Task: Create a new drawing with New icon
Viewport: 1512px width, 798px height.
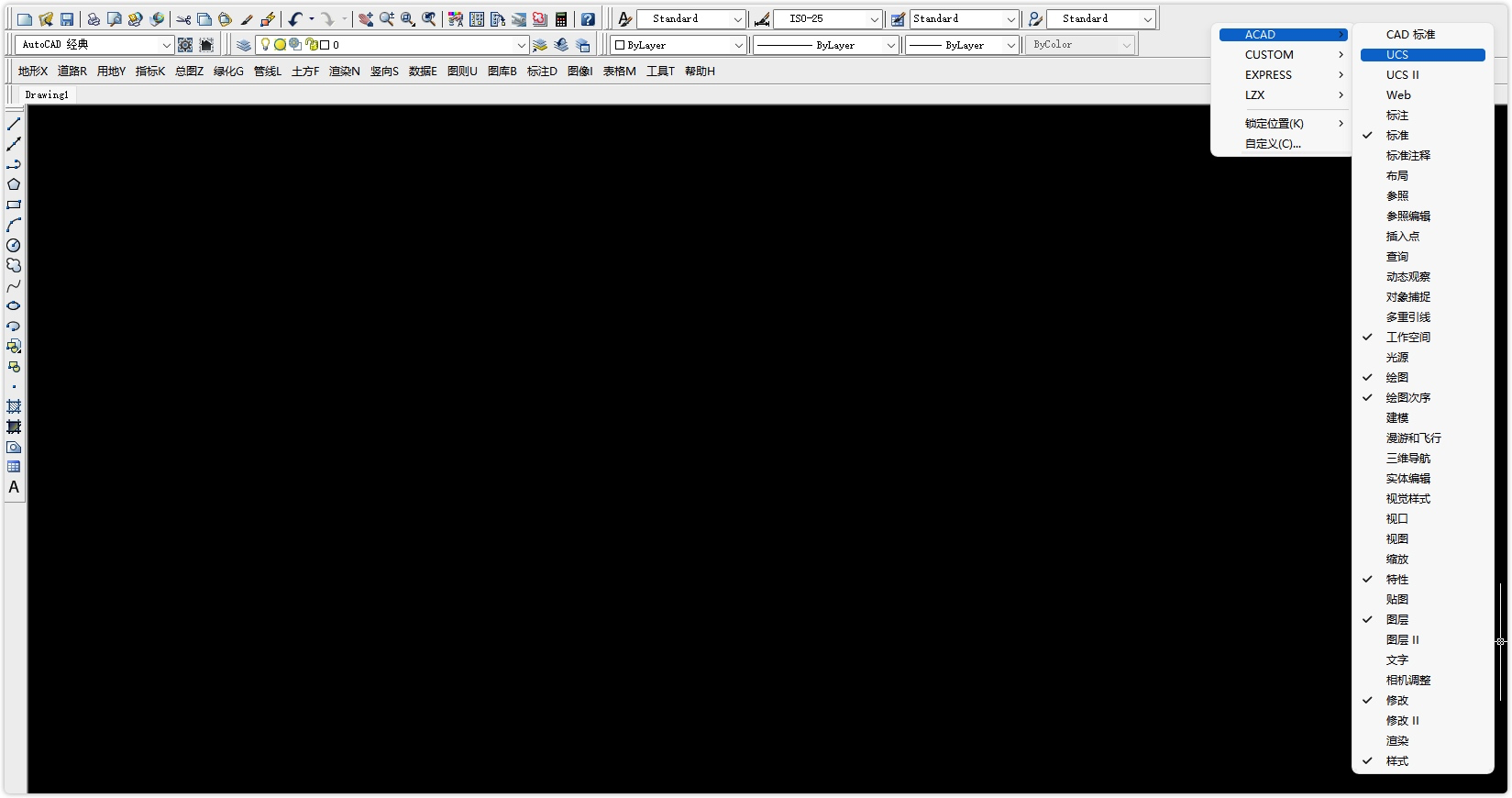Action: (25, 19)
